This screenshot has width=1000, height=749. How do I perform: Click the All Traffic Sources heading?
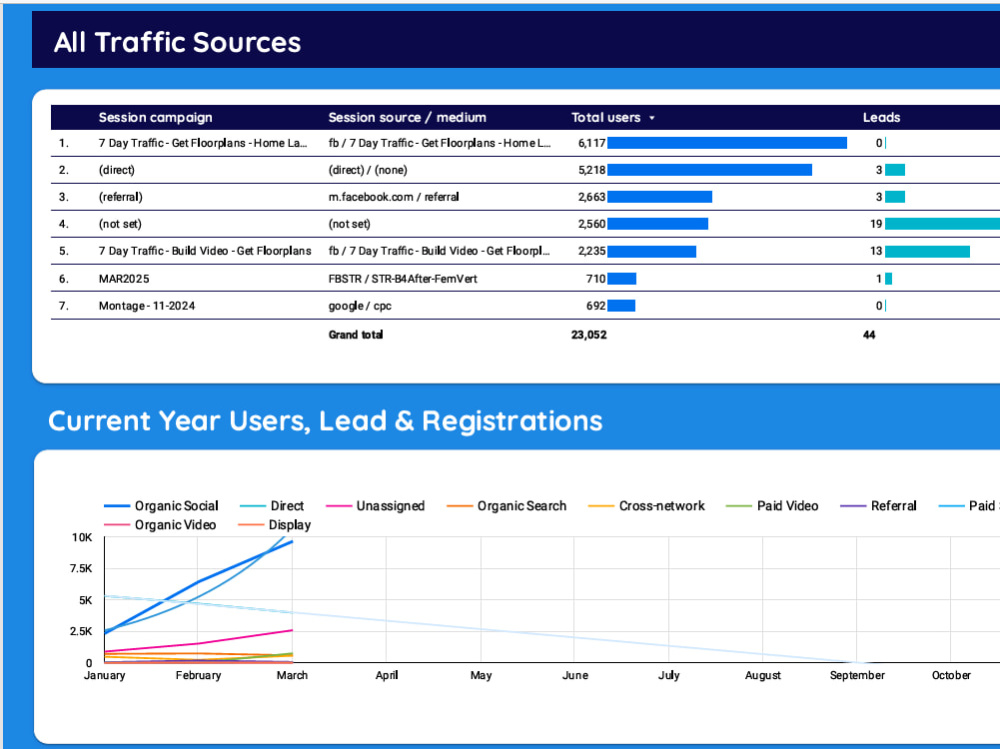(x=177, y=43)
